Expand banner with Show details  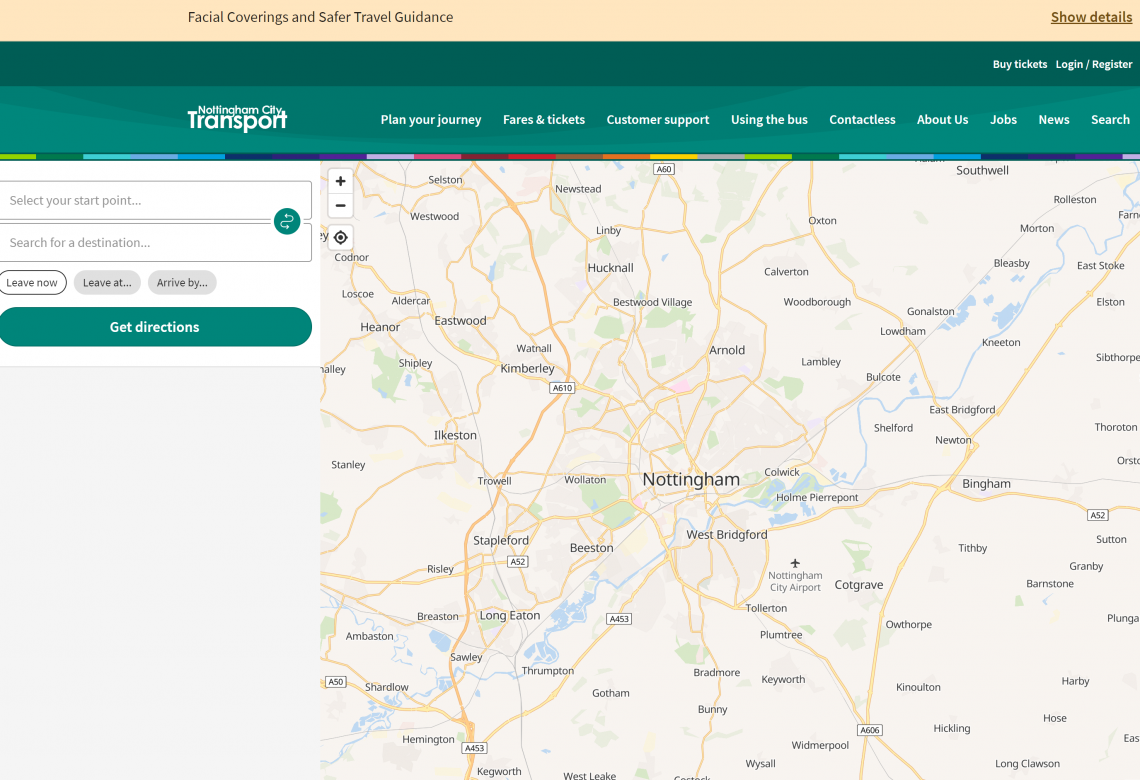[1091, 17]
